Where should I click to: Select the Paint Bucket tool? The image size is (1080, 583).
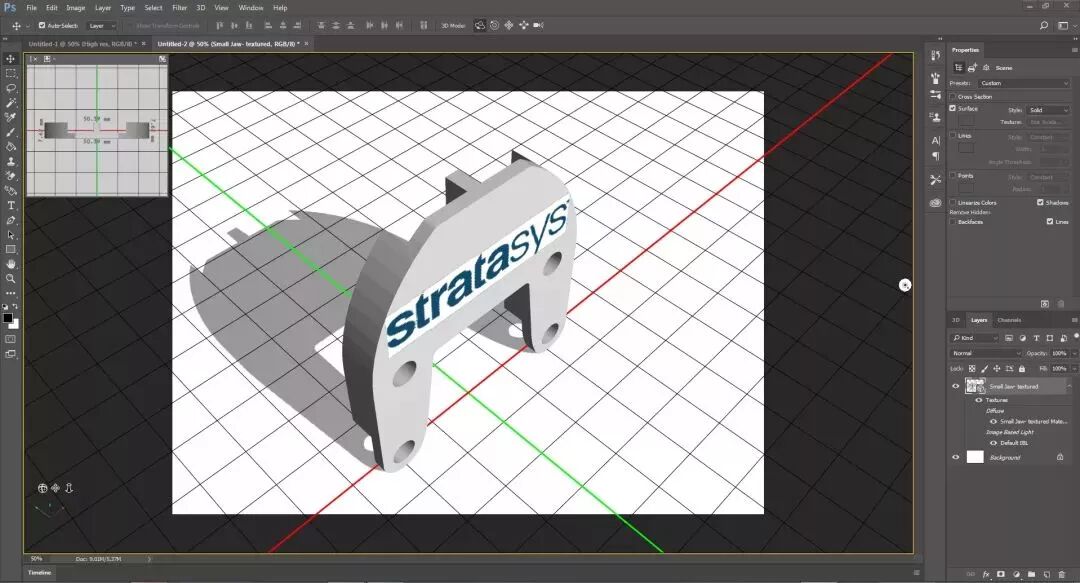[10, 146]
